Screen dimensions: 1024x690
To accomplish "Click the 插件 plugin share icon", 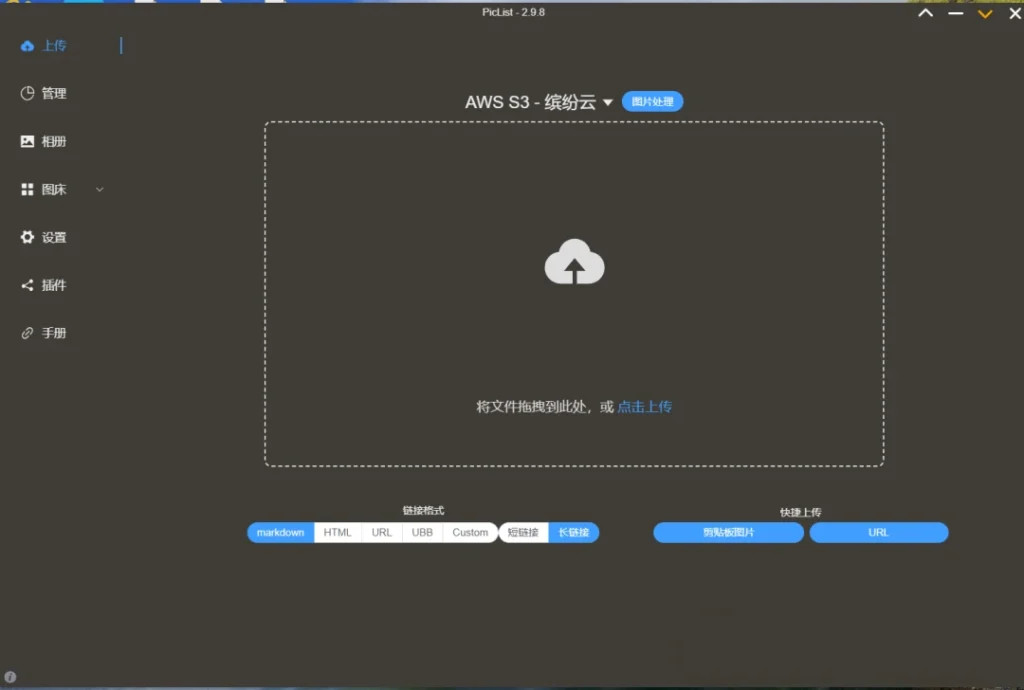I will click(27, 285).
